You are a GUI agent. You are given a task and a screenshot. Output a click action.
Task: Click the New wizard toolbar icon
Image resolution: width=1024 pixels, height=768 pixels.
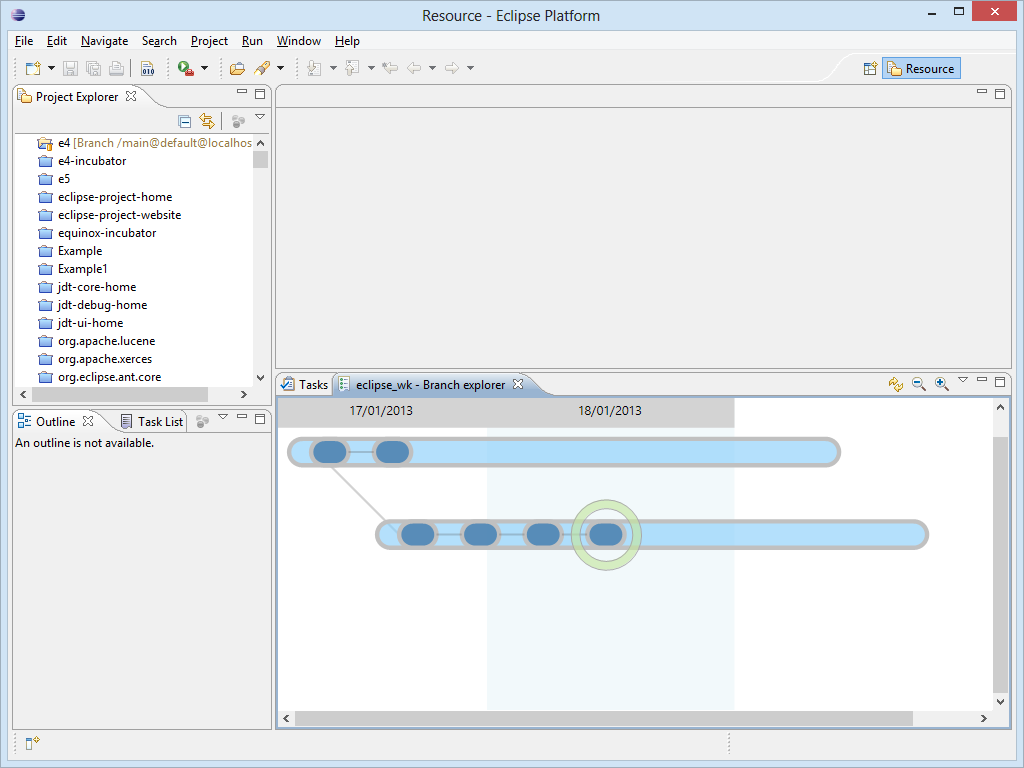[x=33, y=68]
